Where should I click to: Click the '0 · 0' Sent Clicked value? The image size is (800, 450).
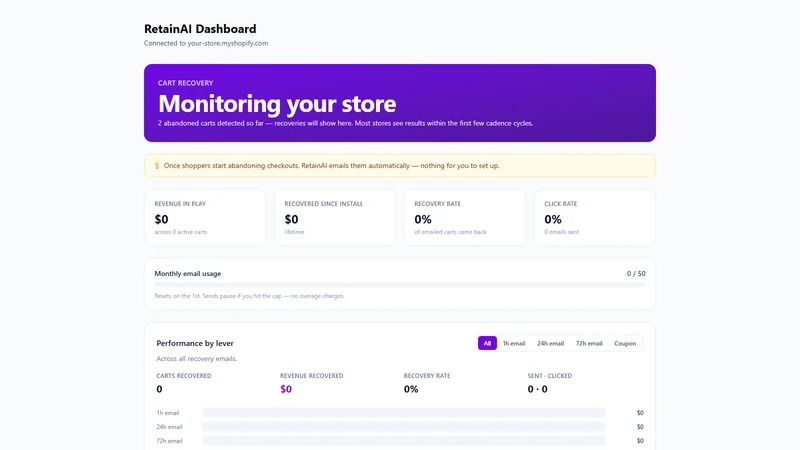[x=537, y=389]
